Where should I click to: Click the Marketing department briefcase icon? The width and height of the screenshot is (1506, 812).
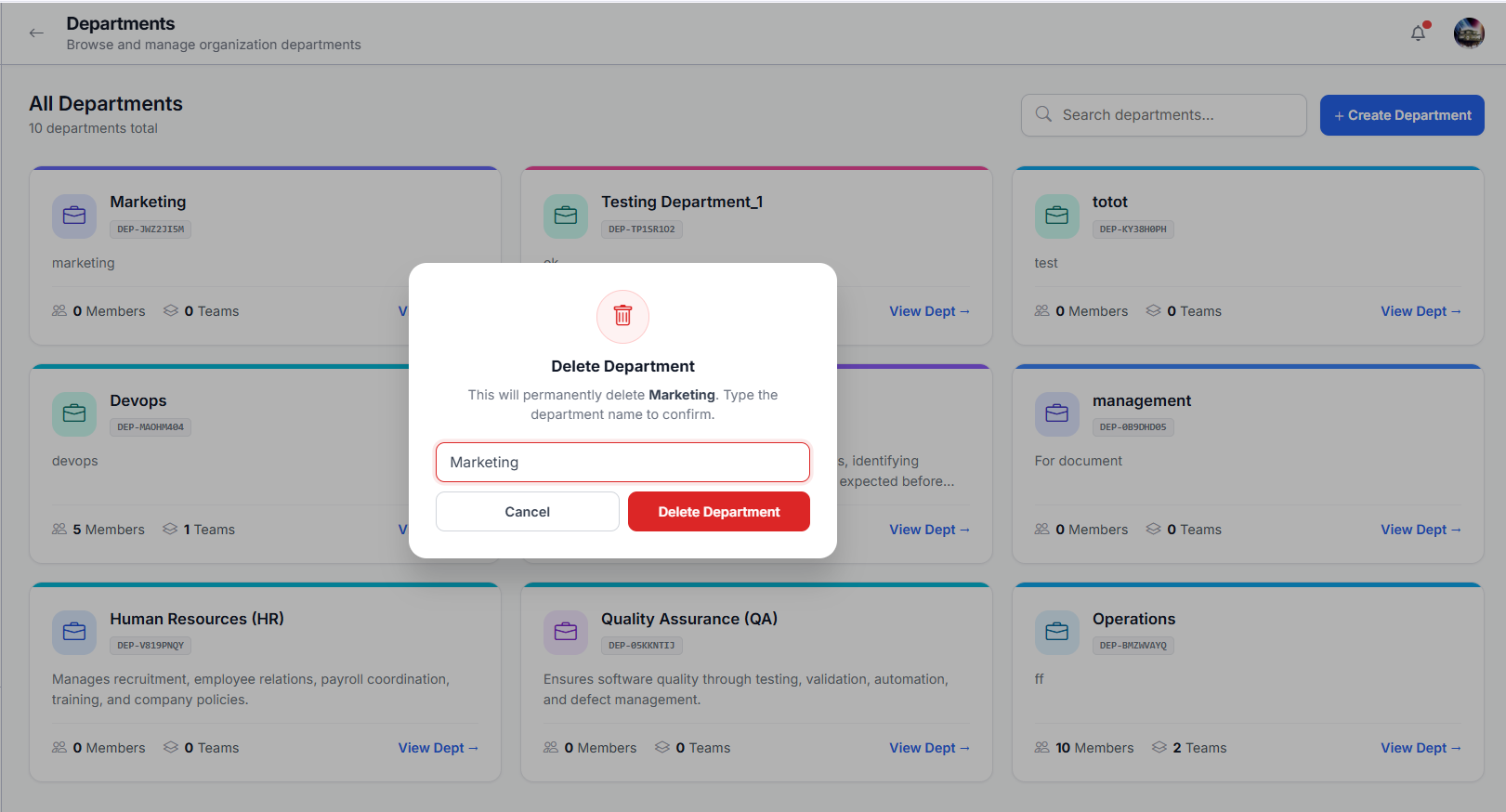click(74, 216)
